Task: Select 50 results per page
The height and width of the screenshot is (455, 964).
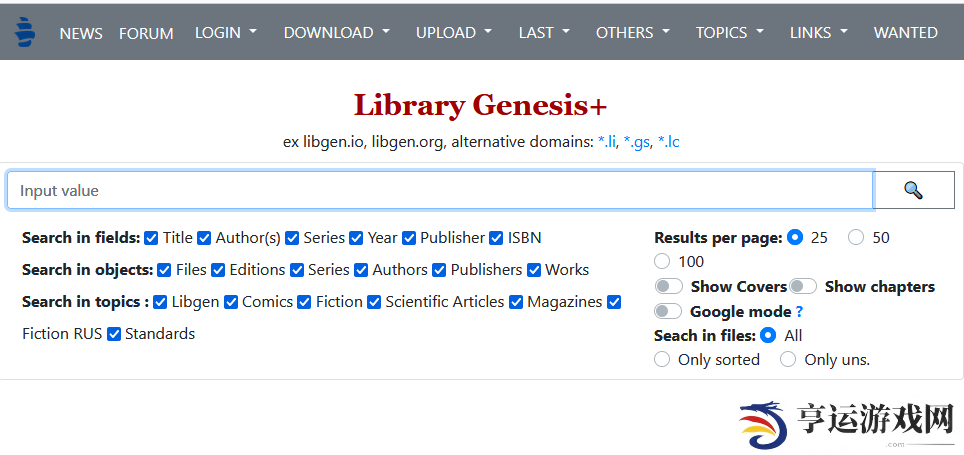Action: coord(856,237)
